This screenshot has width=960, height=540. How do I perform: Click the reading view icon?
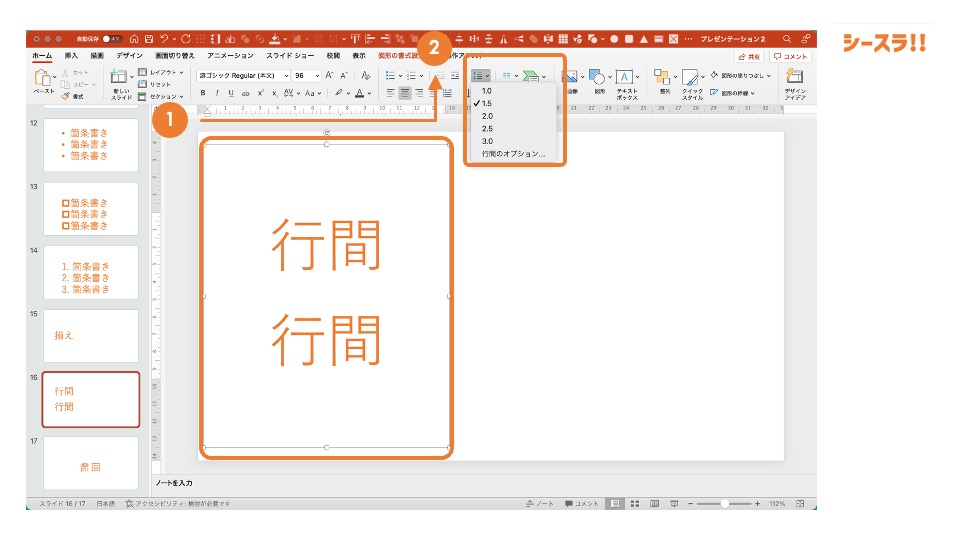click(x=654, y=503)
